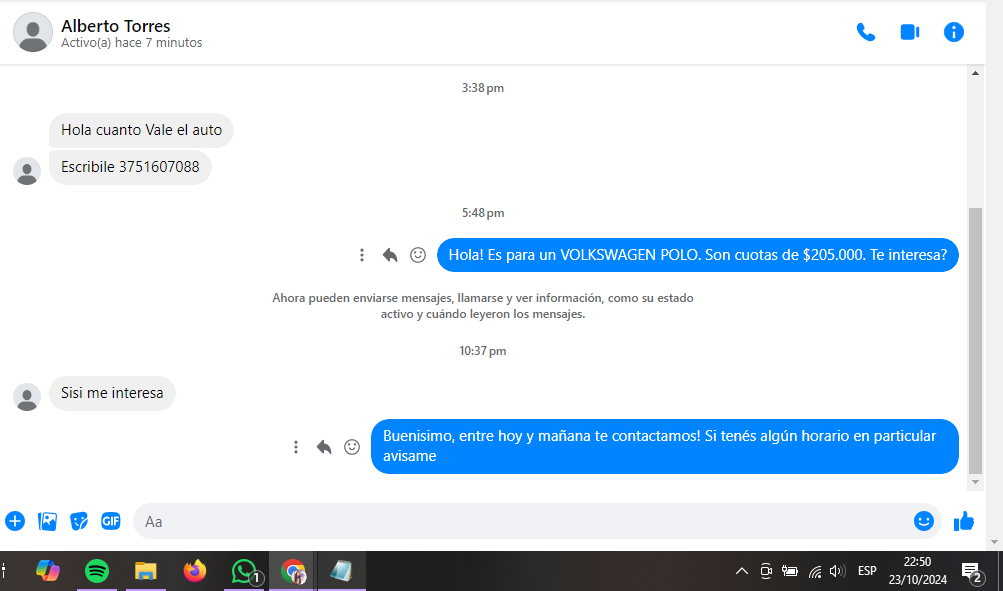Click the 3:38 pm timestamp

(x=483, y=88)
